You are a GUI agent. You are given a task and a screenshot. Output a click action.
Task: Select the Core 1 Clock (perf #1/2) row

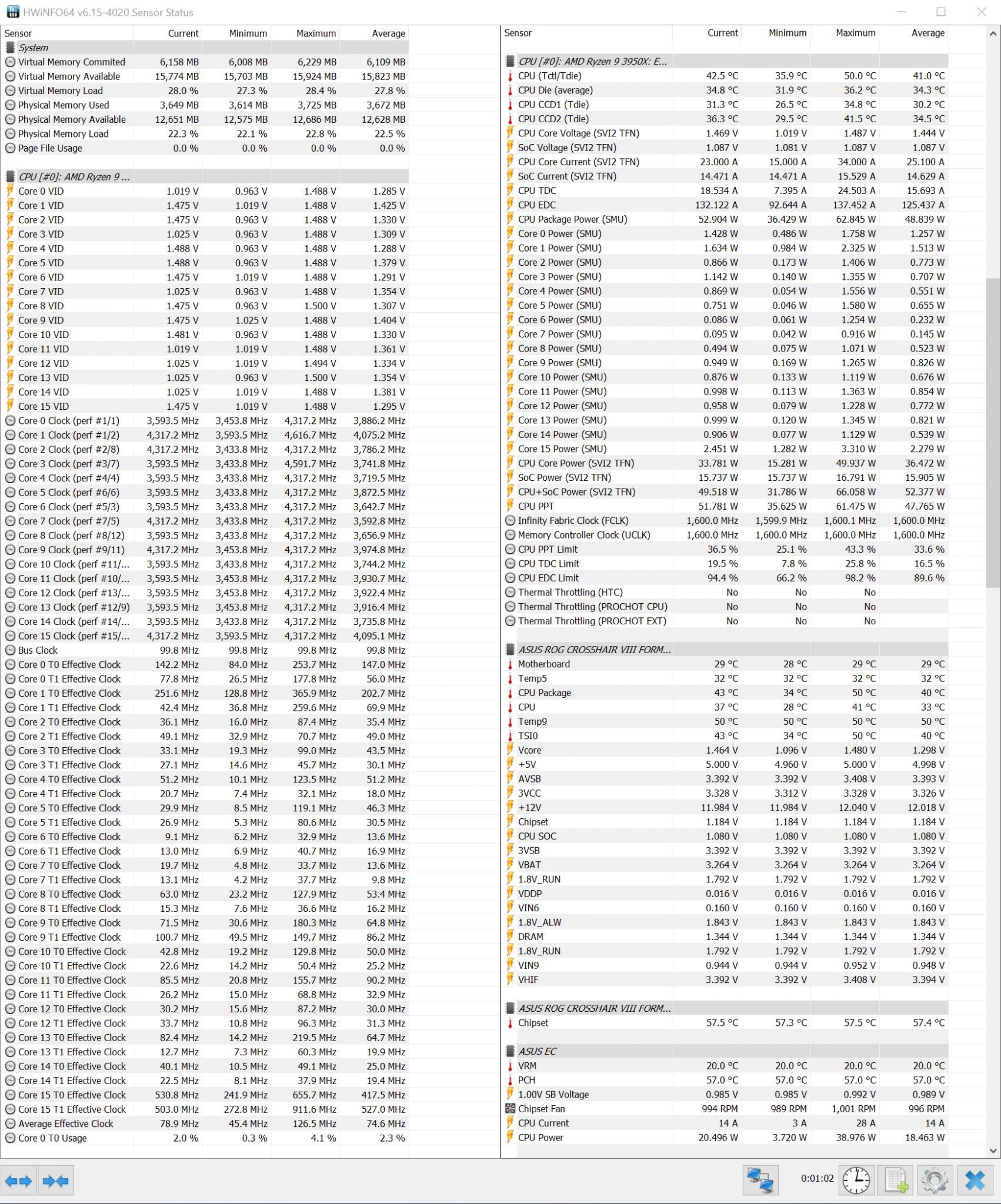click(x=205, y=435)
